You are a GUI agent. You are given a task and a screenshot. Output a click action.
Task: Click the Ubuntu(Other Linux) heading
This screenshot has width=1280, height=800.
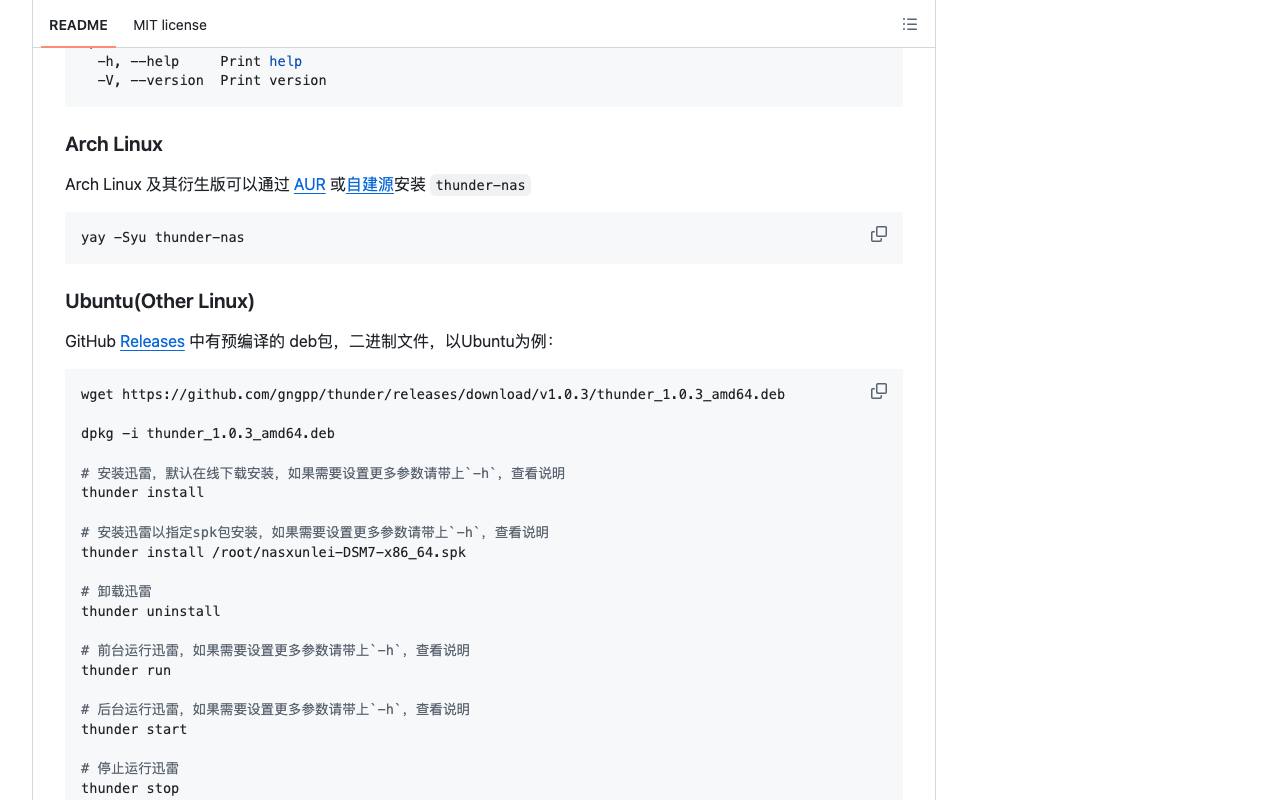click(x=160, y=301)
